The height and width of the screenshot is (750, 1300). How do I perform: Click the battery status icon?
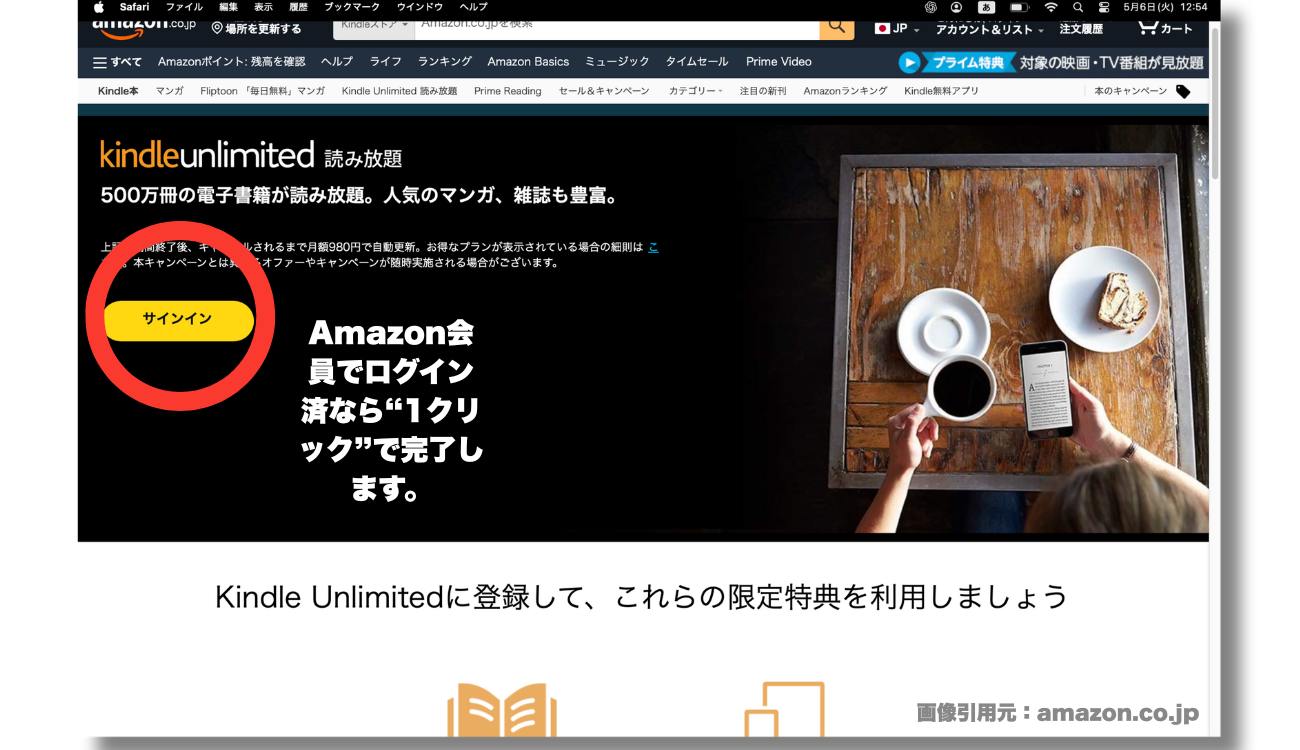pos(1019,7)
